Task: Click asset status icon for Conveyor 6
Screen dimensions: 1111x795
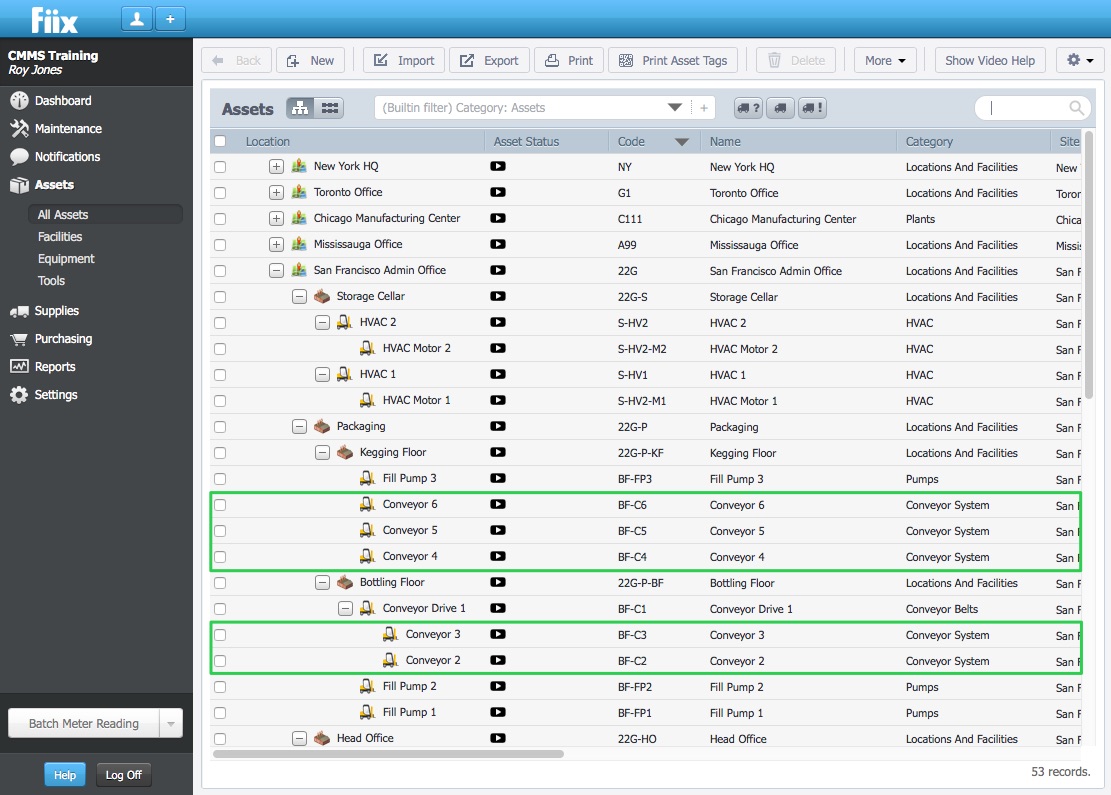Action: [x=498, y=504]
